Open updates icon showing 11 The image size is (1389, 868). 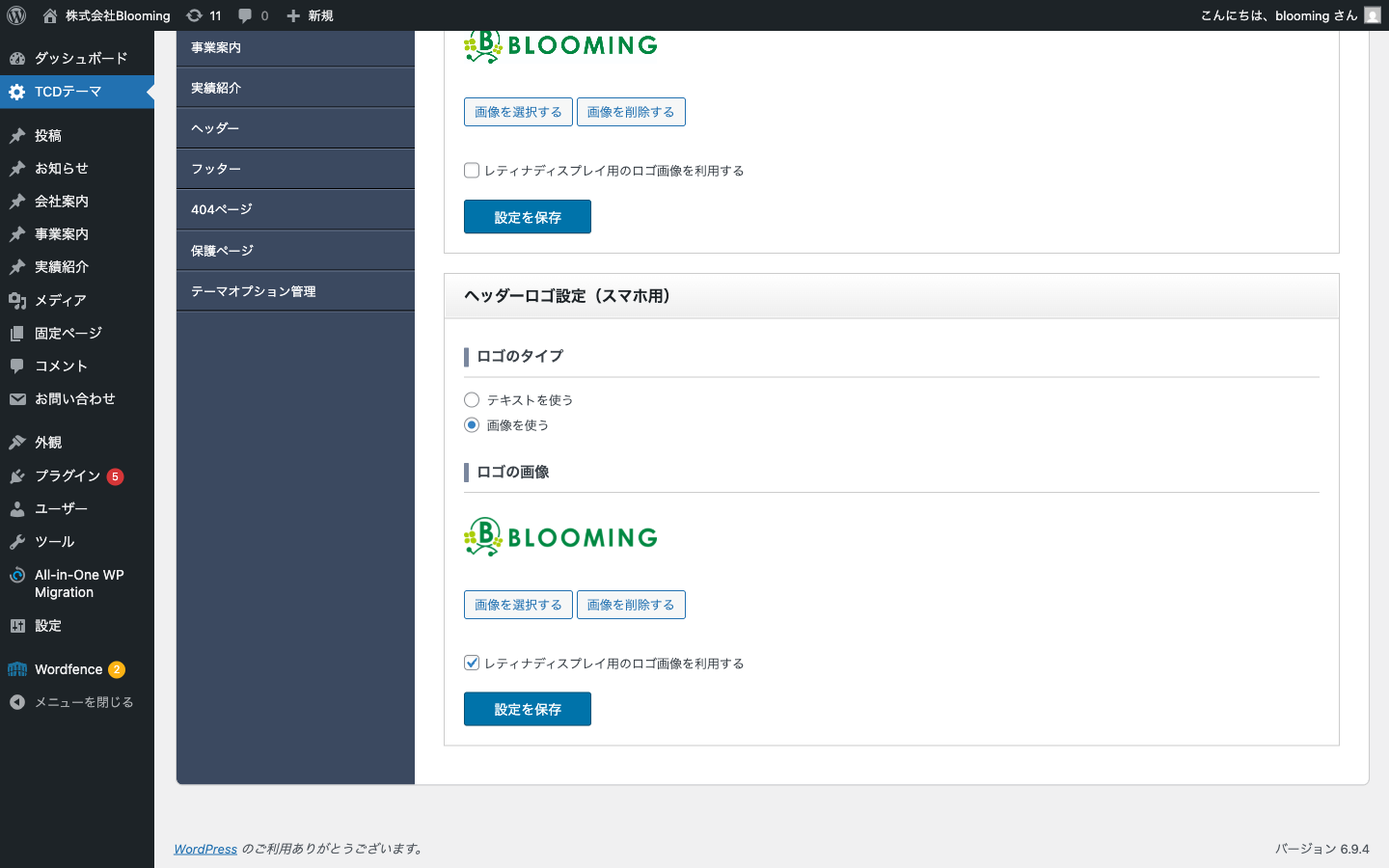pos(194,15)
